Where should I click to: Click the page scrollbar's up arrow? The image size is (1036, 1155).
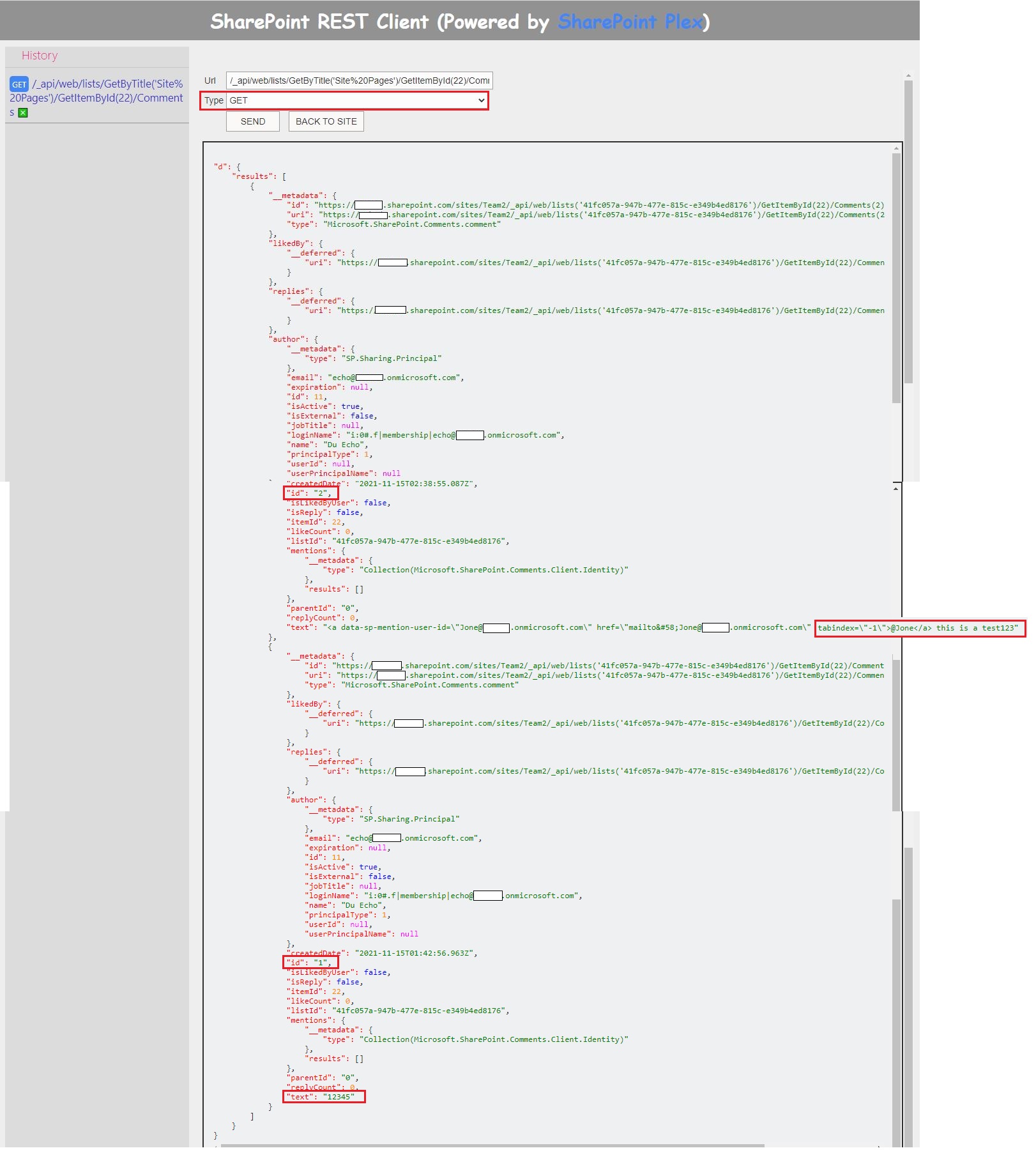pos(908,75)
